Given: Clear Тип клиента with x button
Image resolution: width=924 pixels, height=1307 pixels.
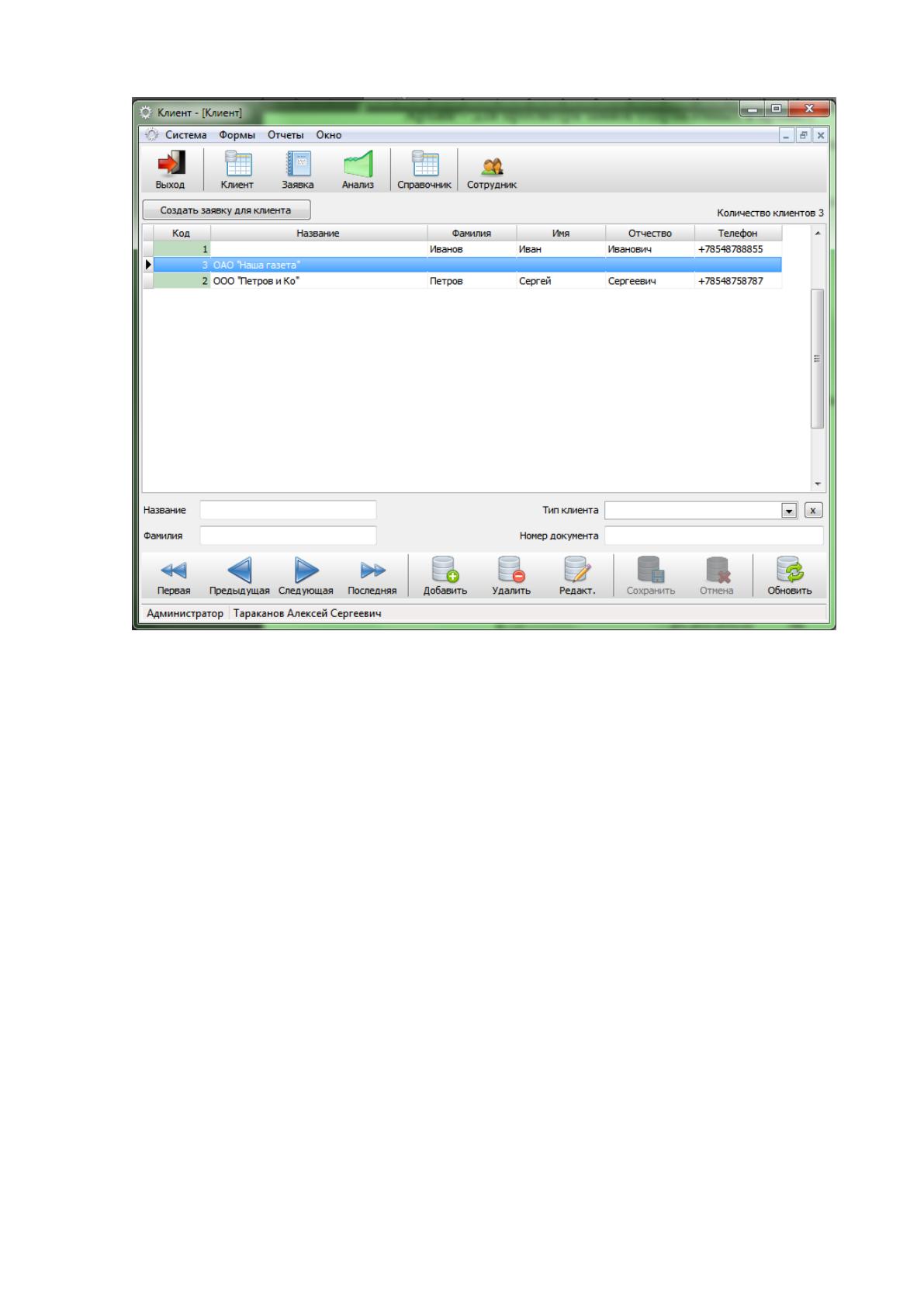Looking at the screenshot, I should pos(813,511).
